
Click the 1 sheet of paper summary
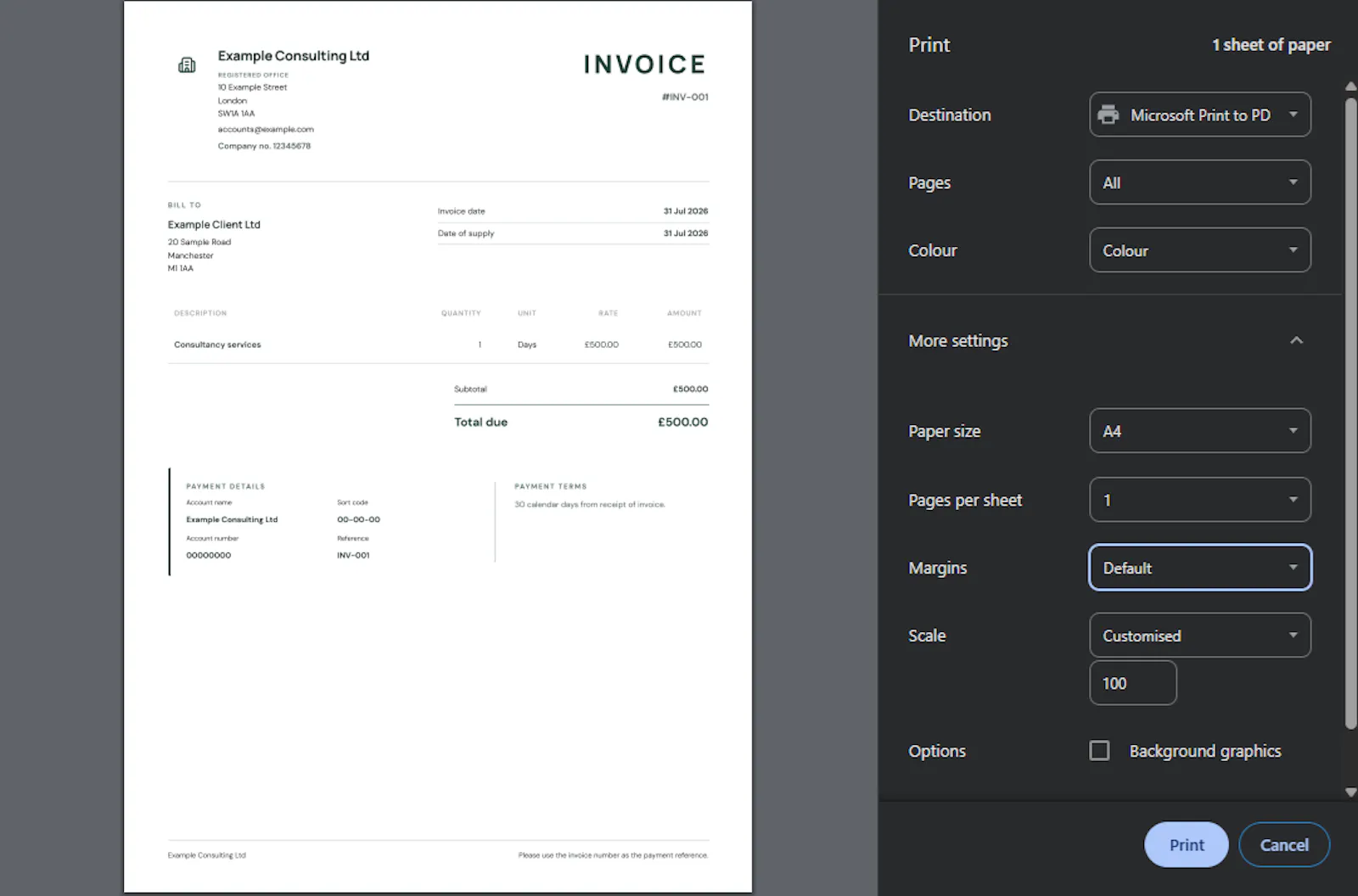click(1271, 45)
